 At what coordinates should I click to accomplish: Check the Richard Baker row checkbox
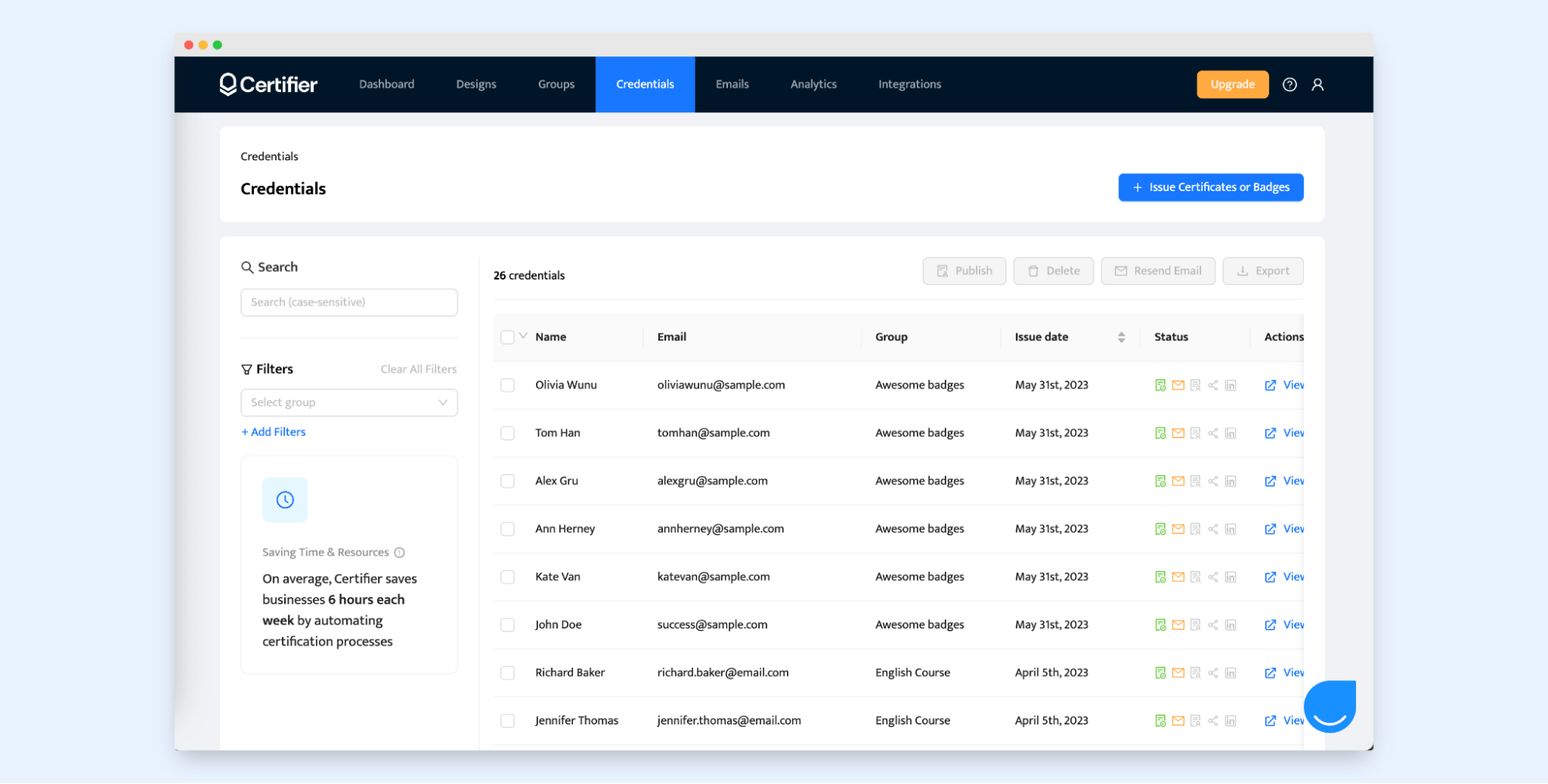pyautogui.click(x=507, y=673)
